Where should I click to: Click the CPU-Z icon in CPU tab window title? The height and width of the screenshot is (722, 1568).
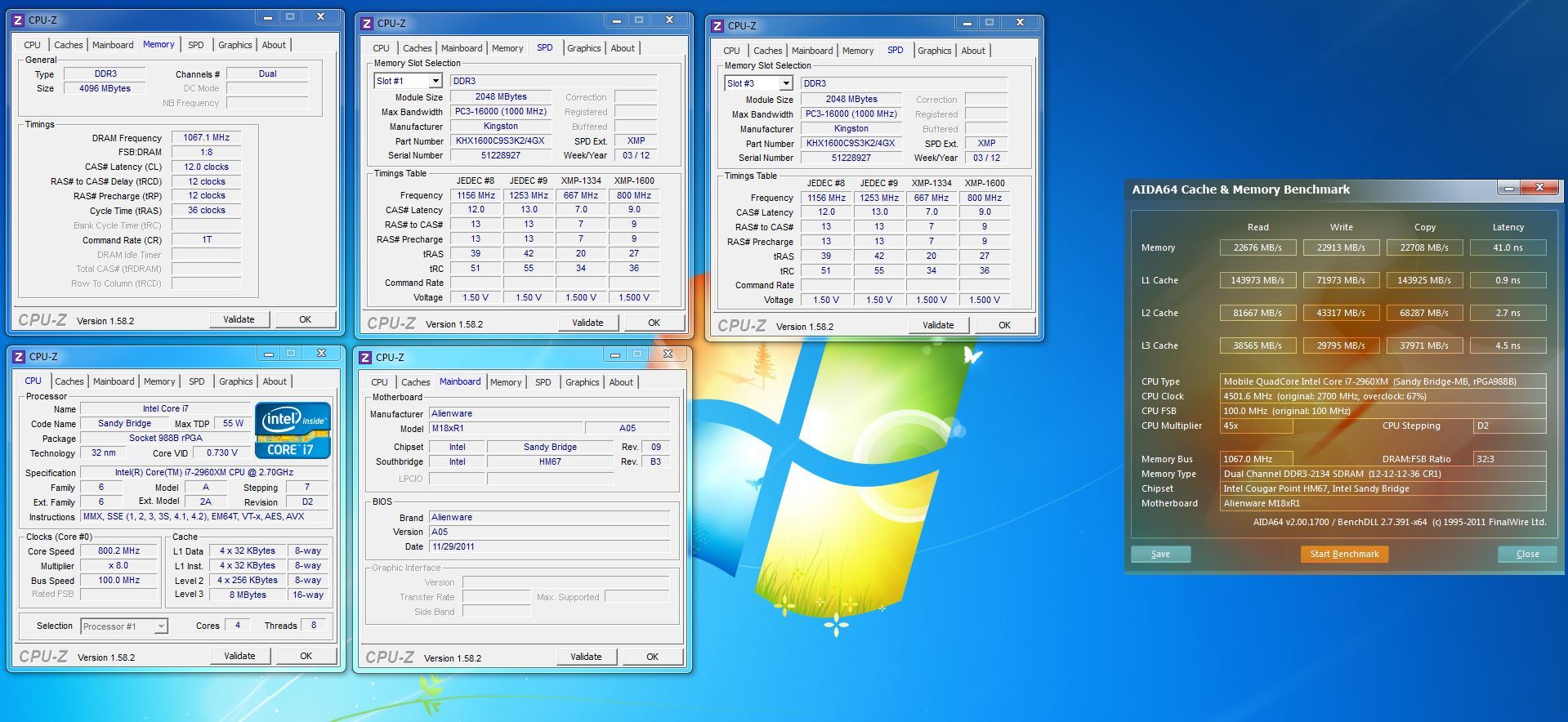18,357
